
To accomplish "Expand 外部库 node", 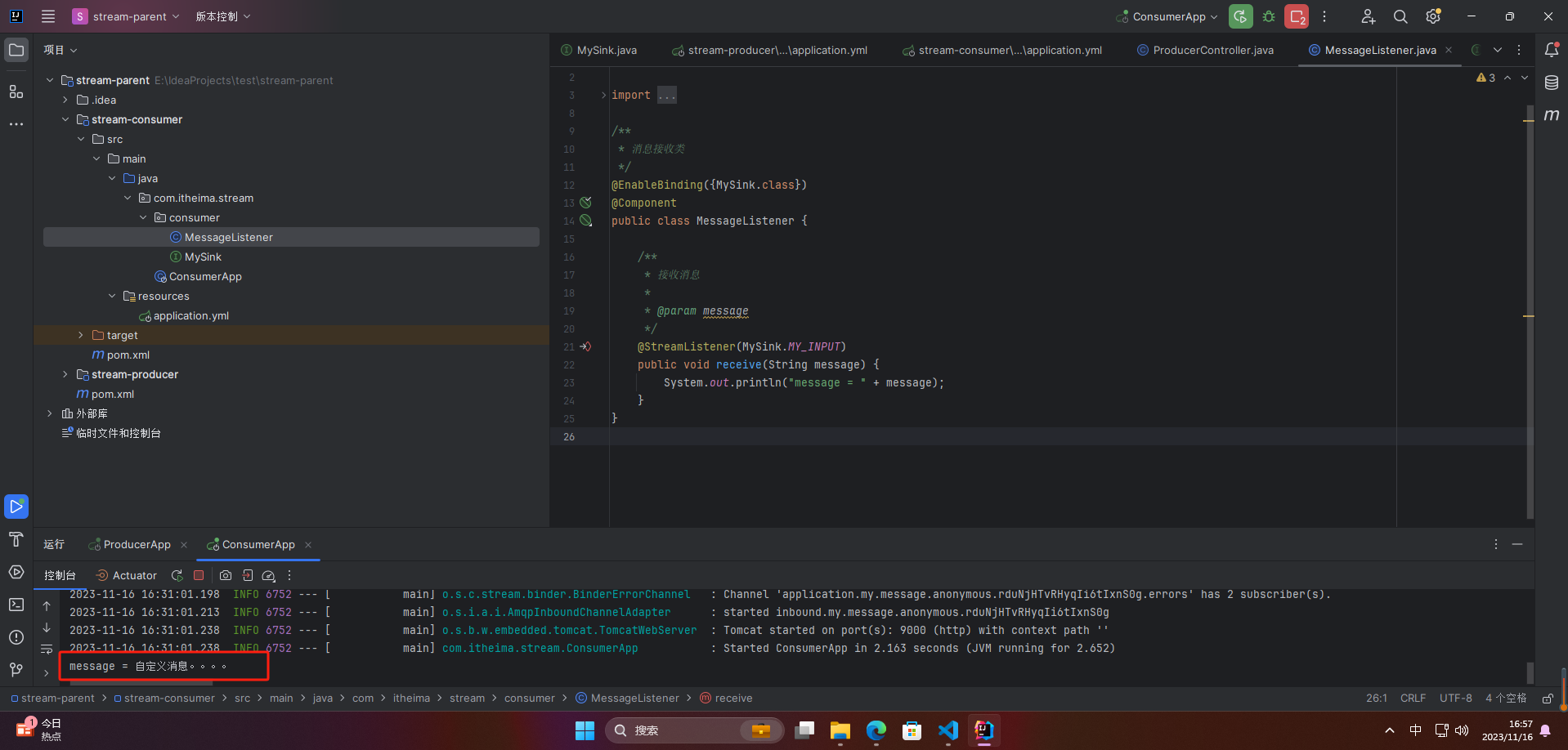I will 50,413.
